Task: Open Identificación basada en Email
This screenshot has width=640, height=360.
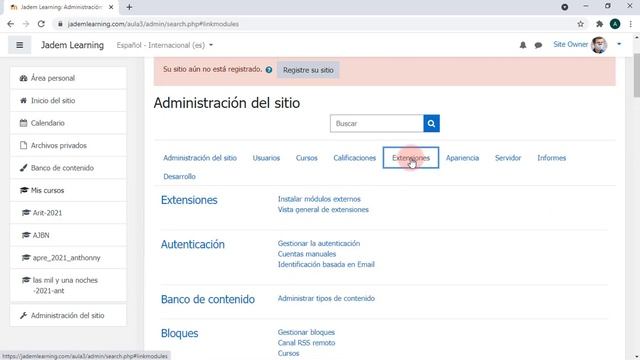Action: (326, 264)
